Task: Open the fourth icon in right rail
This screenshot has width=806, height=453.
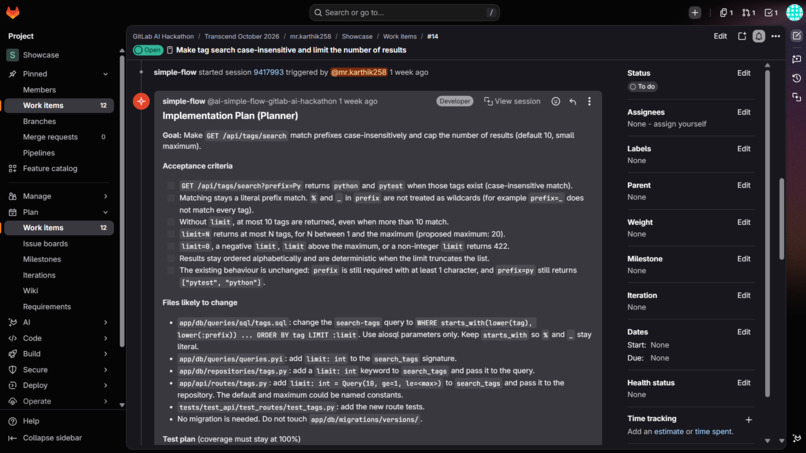Action: [x=796, y=97]
